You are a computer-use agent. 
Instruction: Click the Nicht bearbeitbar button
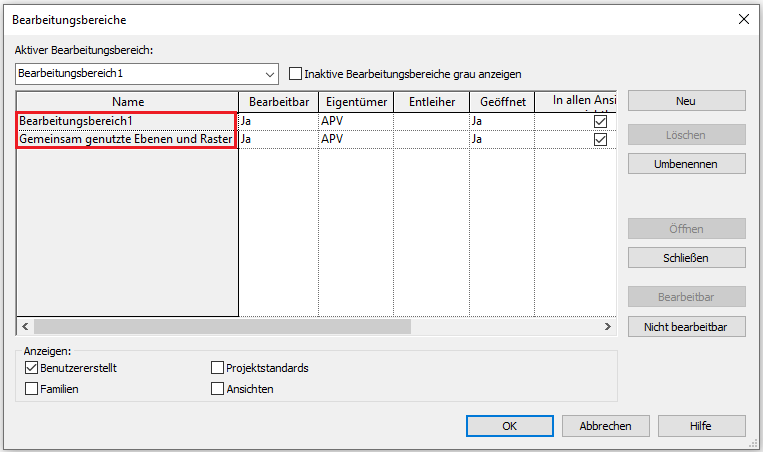coord(686,326)
